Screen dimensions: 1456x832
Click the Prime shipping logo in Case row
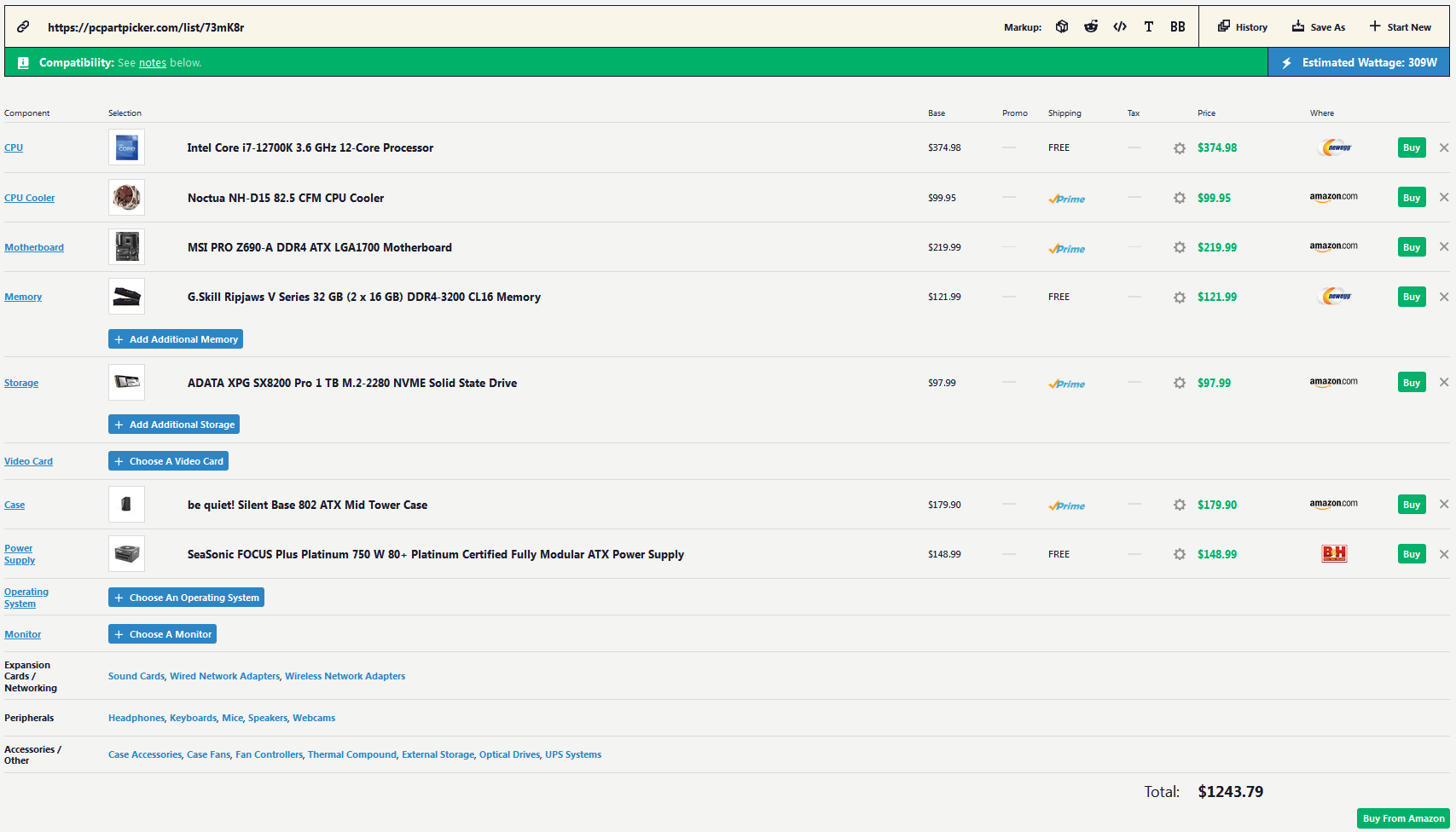pos(1067,506)
